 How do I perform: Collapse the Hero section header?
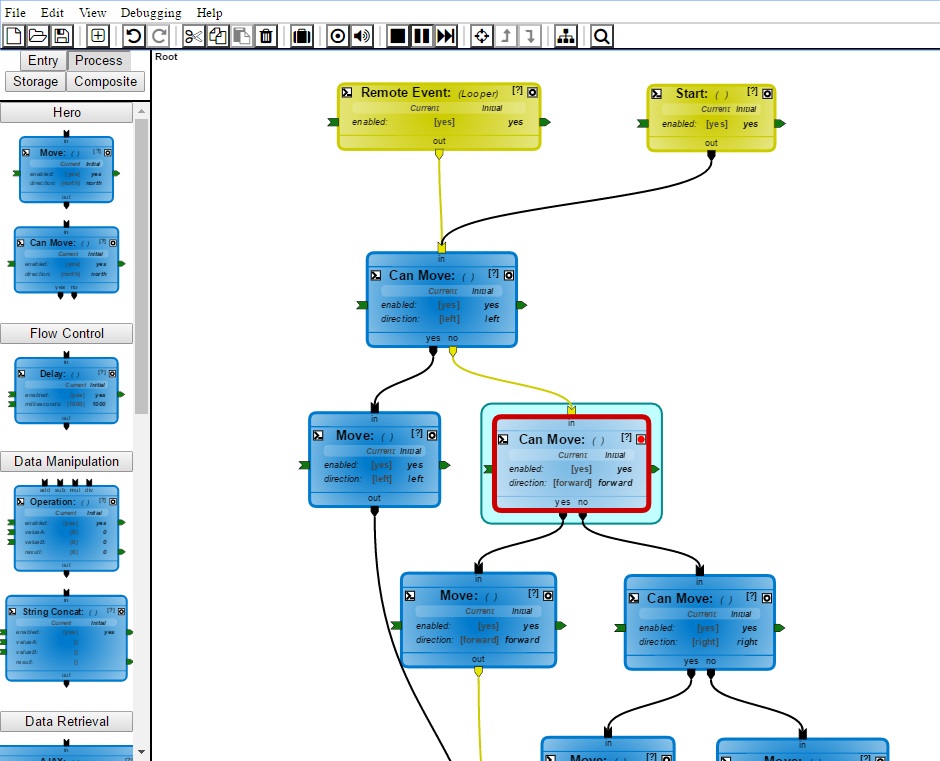[67, 113]
